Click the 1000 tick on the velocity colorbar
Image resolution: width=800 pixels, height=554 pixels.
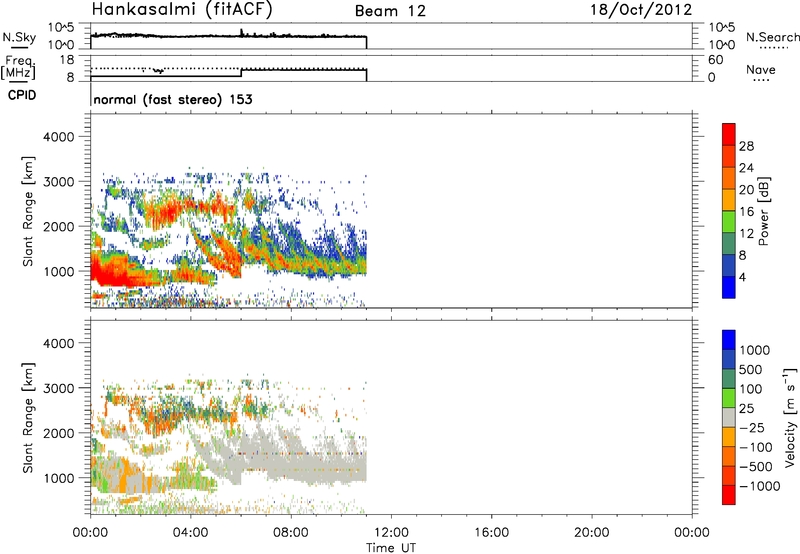(755, 350)
